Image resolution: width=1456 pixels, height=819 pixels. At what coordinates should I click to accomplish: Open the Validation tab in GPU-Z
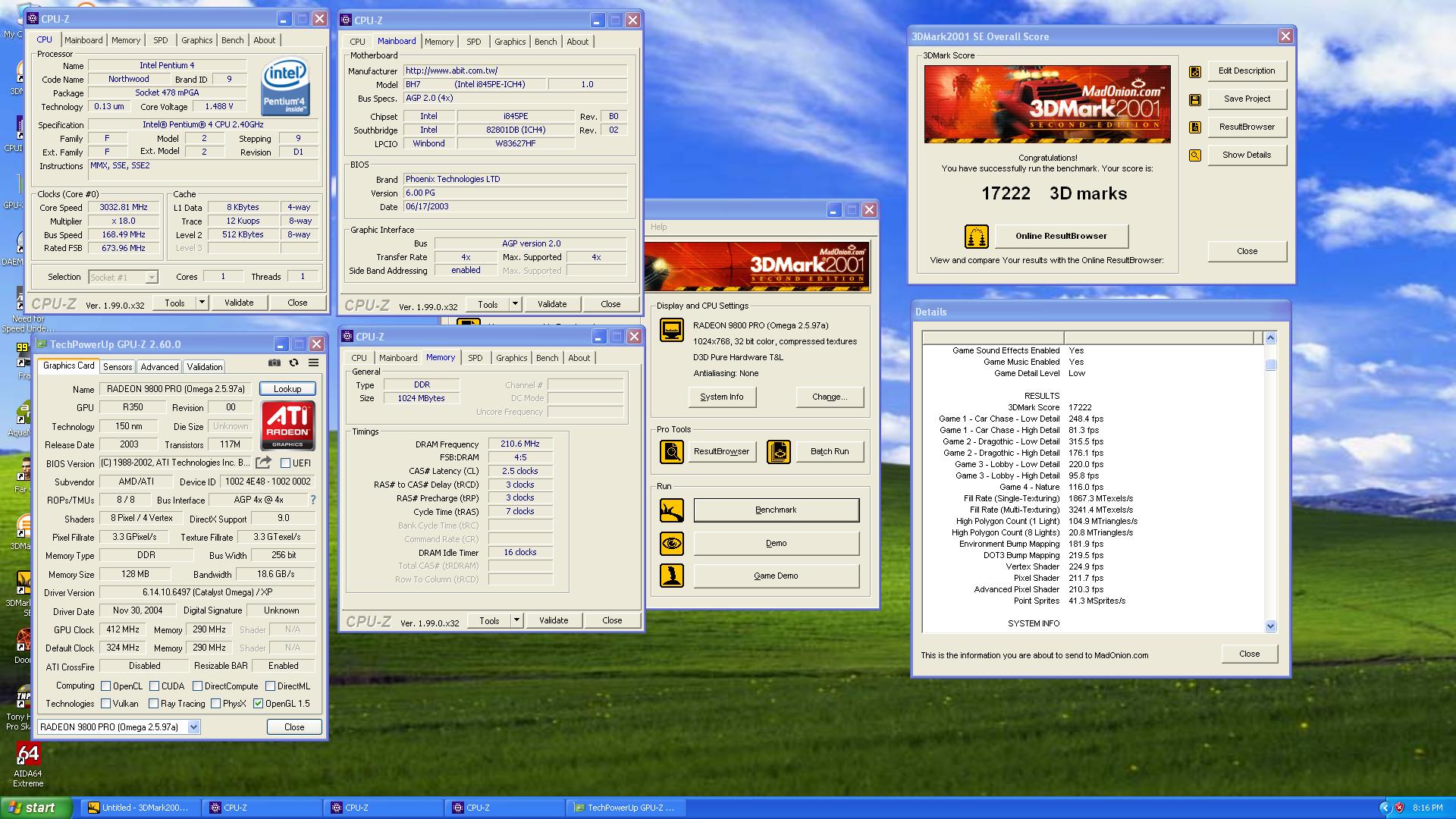tap(205, 367)
